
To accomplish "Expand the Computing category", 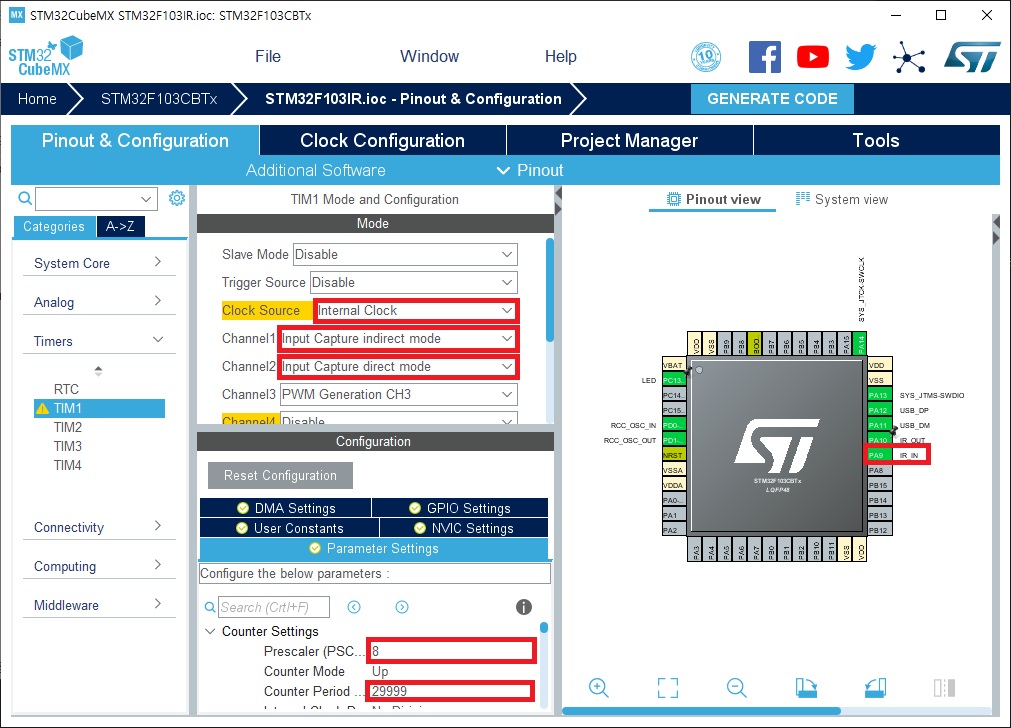I will click(x=99, y=566).
